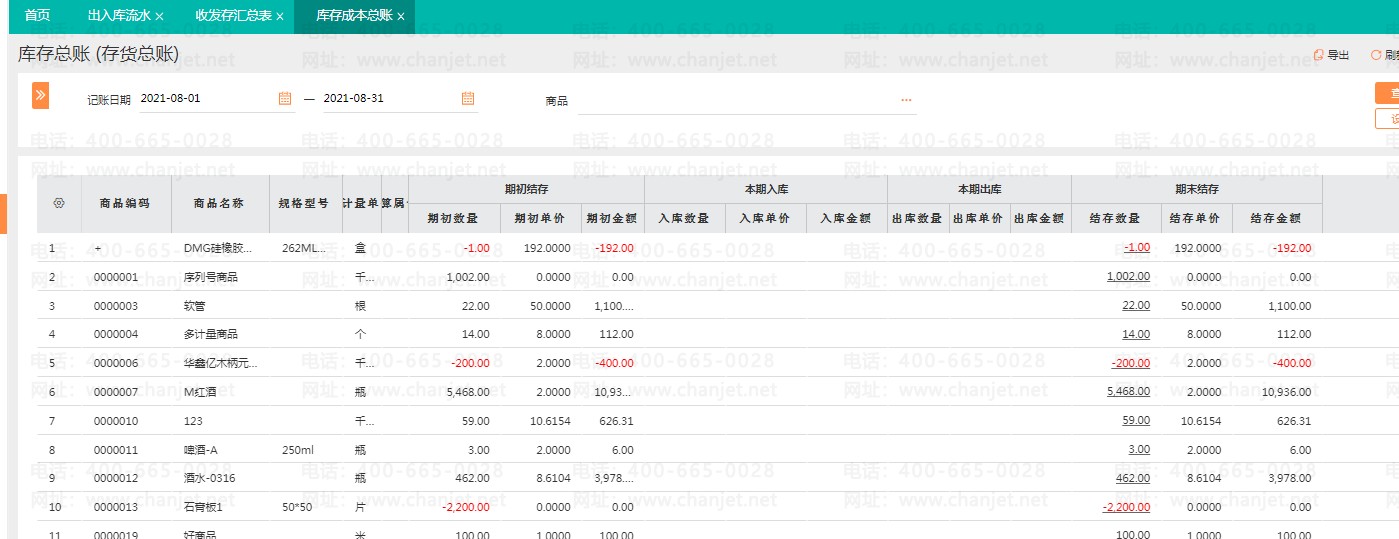1399x539 pixels.
Task: Open ending quantity link 59.00
Action: [1136, 420]
